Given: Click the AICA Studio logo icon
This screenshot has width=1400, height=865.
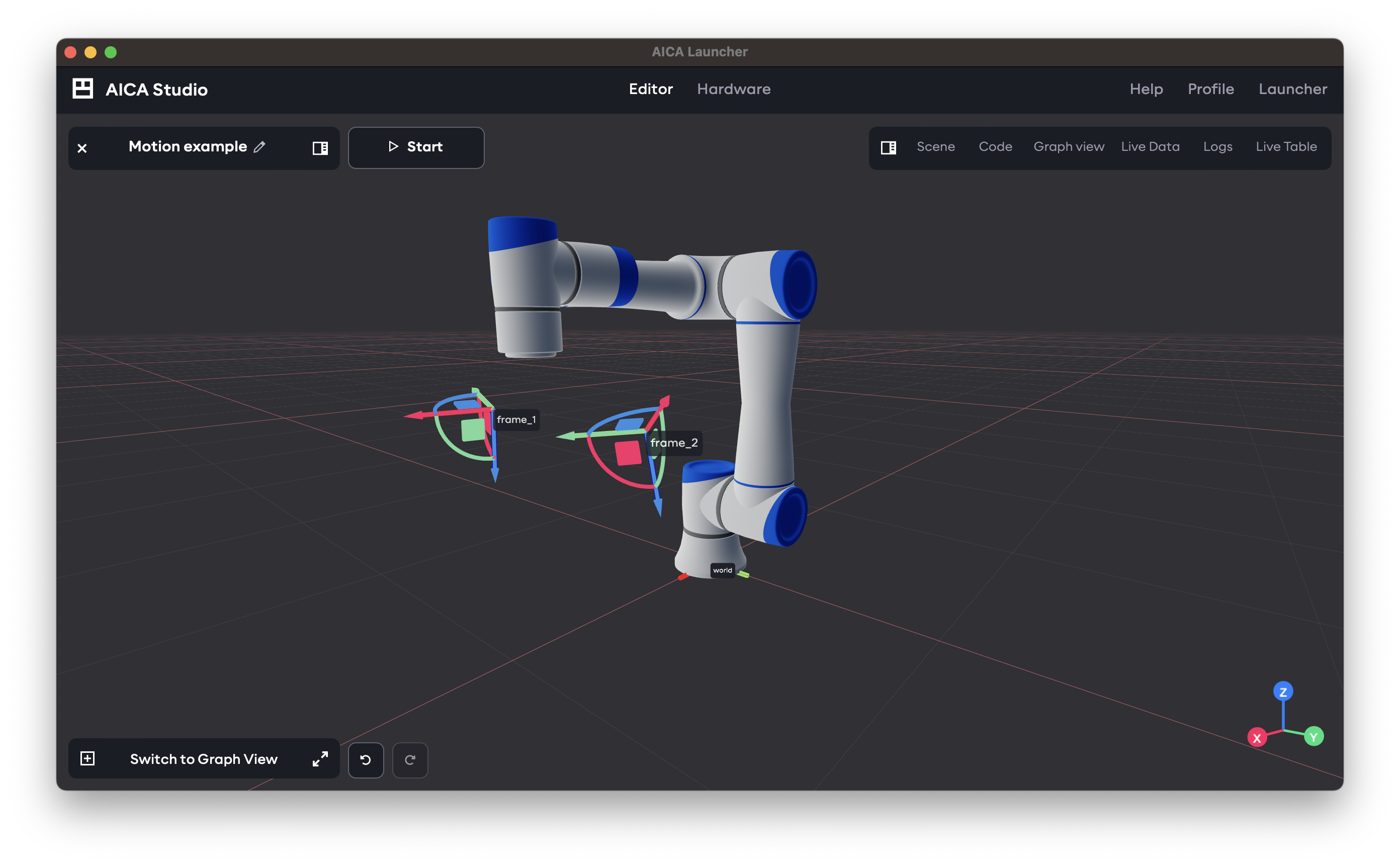Looking at the screenshot, I should 82,89.
